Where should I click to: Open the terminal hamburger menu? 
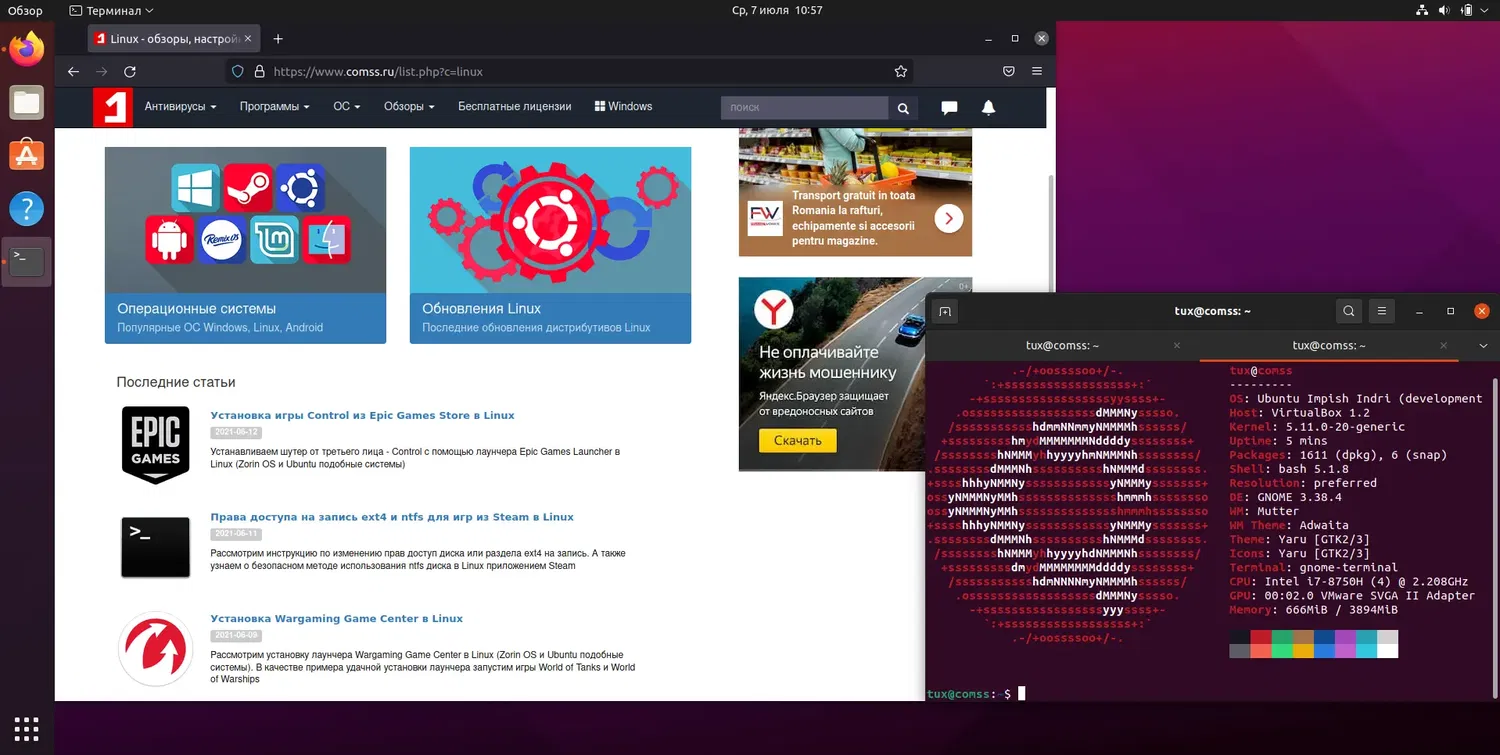point(1382,311)
